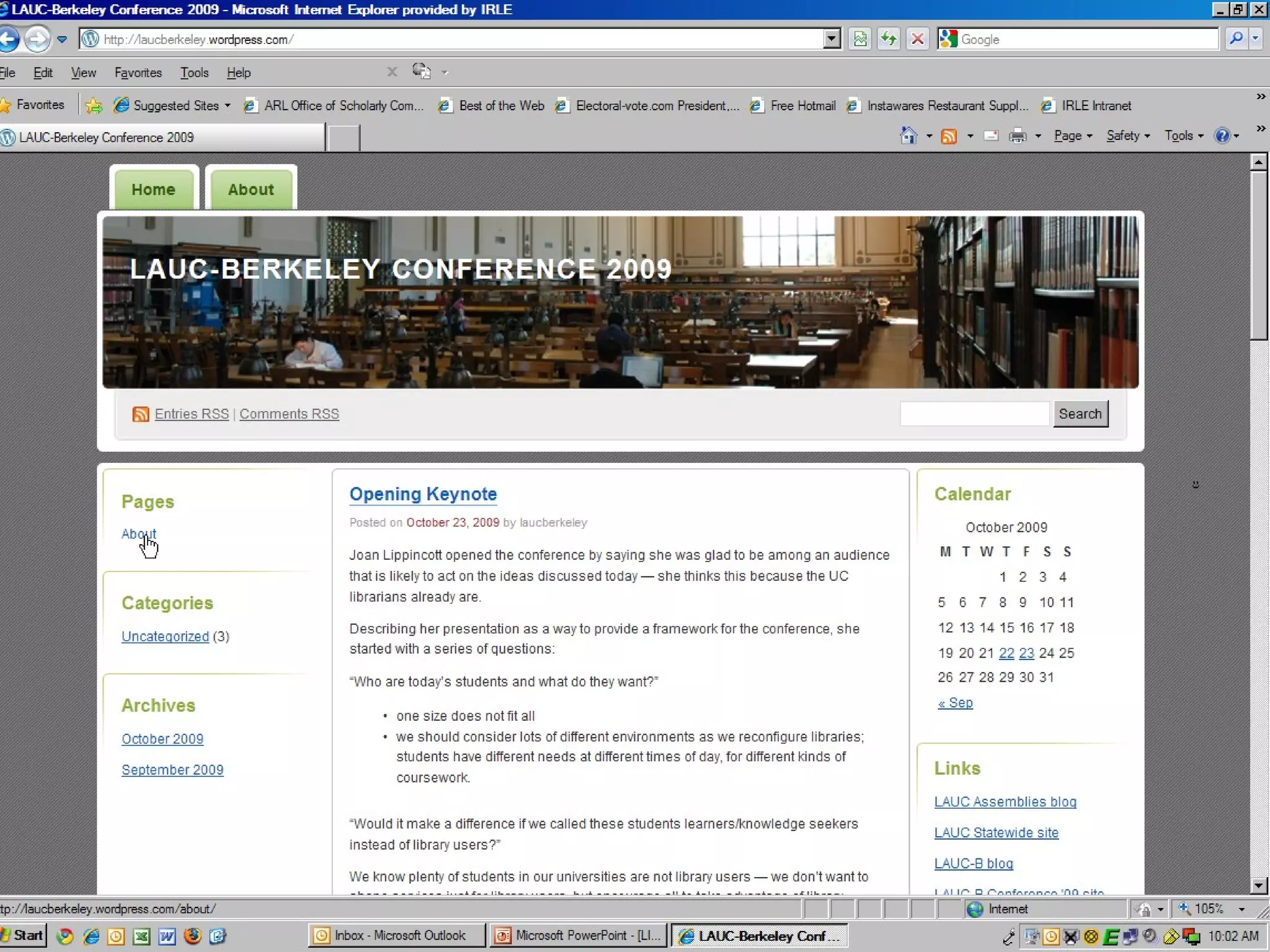This screenshot has width=1270, height=952.
Task: Expand the Suggested Sites dropdown
Action: [x=228, y=105]
